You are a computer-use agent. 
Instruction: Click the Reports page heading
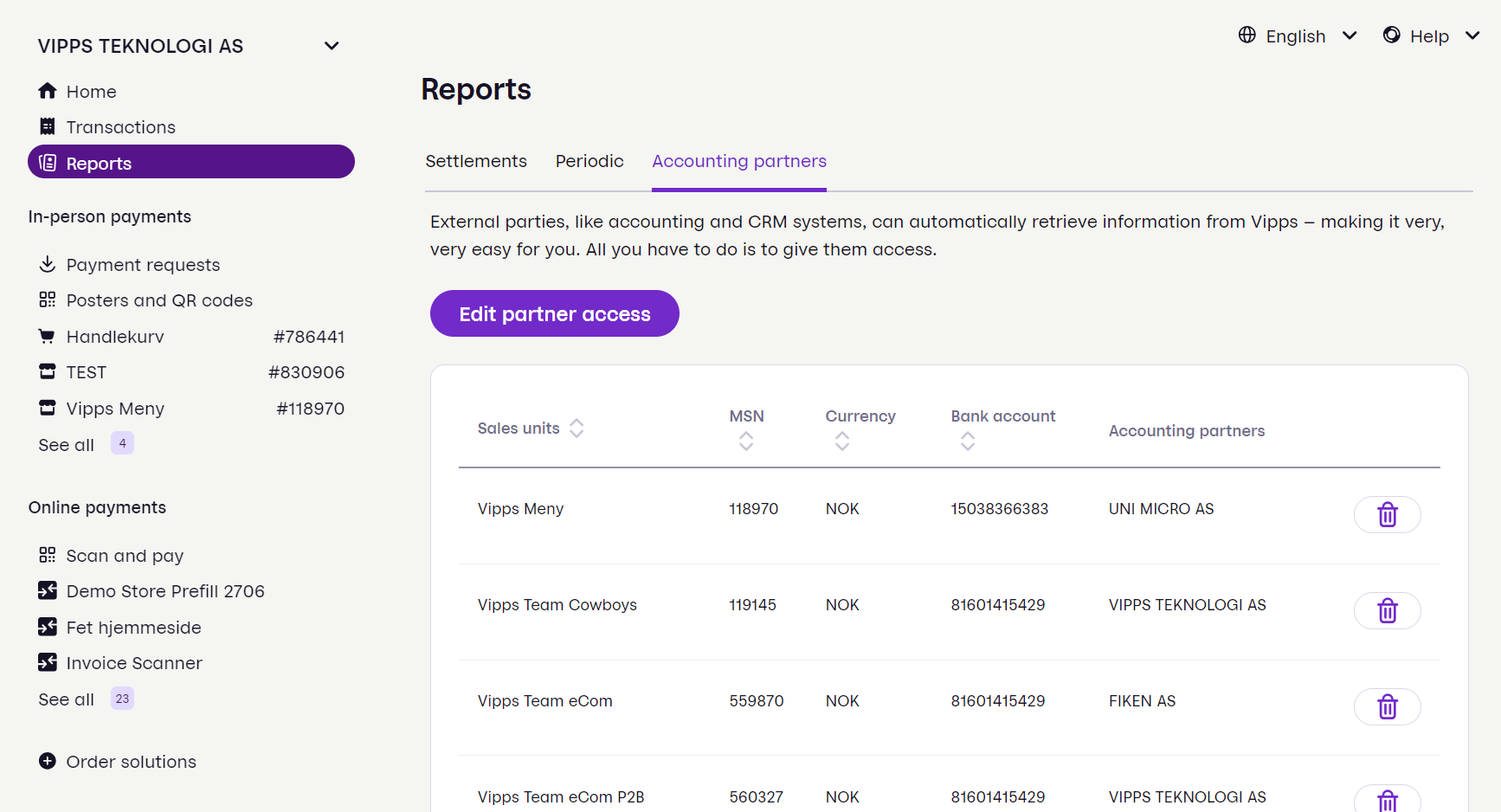[x=476, y=89]
